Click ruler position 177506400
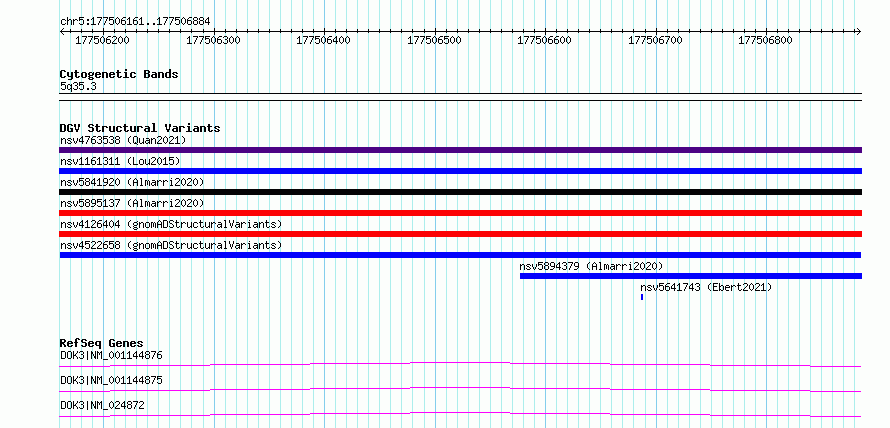This screenshot has height=428, width=890. click(324, 40)
